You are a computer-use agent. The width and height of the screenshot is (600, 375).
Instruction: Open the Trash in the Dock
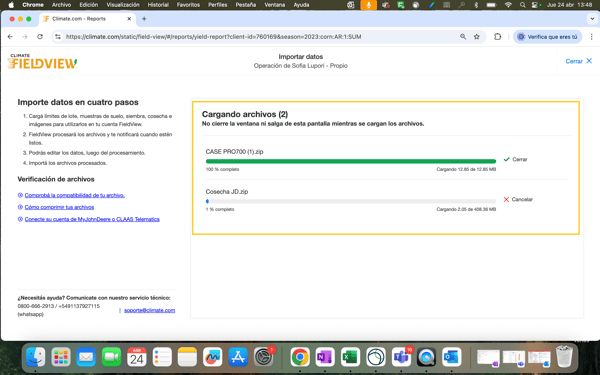(564, 356)
